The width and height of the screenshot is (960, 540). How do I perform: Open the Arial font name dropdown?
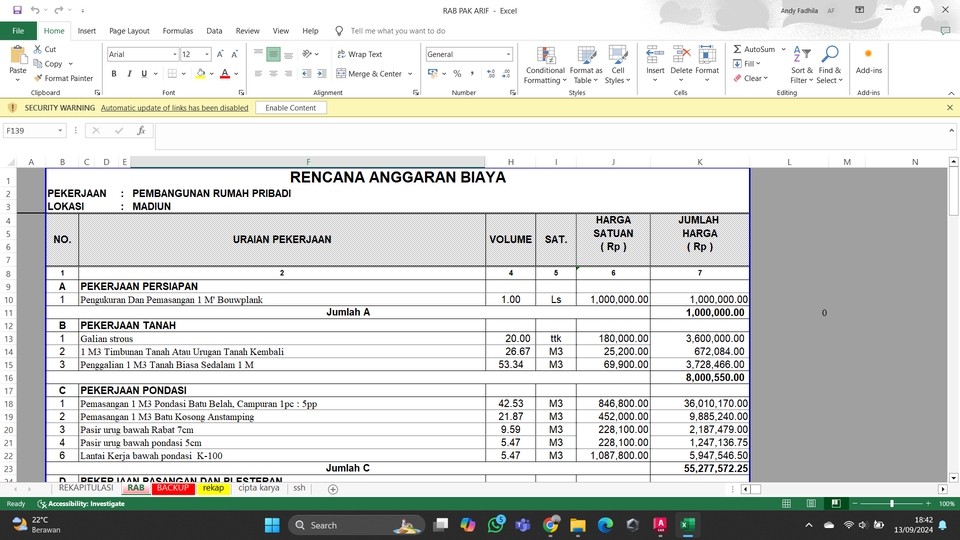[174, 54]
